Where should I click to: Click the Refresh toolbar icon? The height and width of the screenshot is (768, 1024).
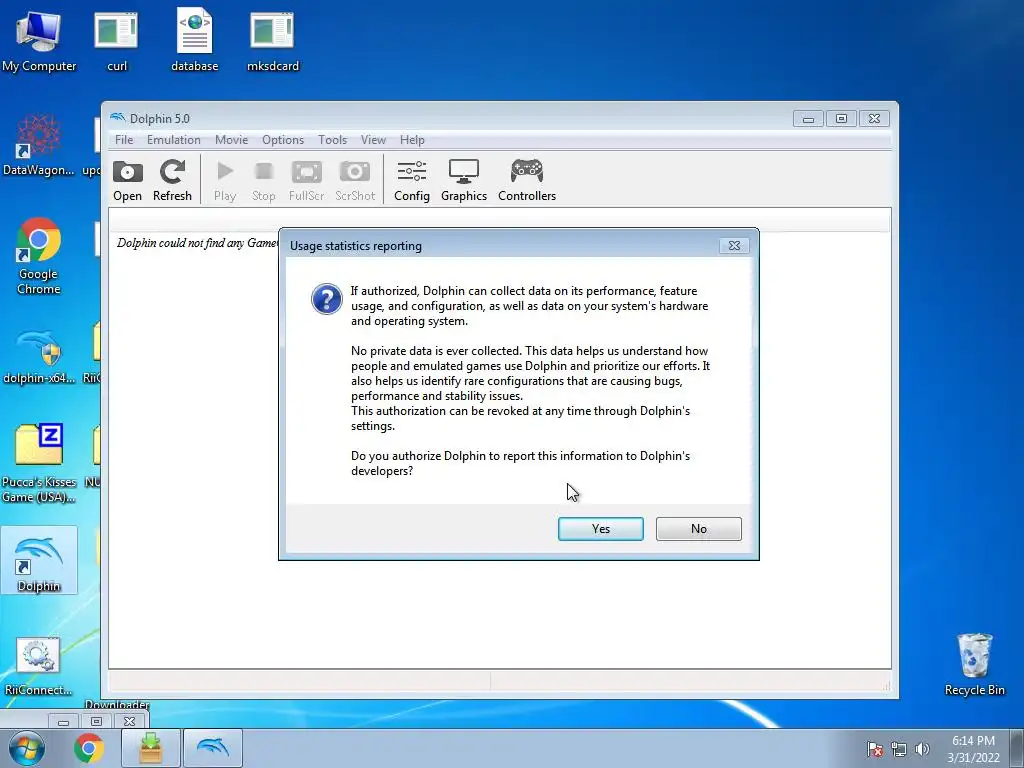(x=172, y=181)
